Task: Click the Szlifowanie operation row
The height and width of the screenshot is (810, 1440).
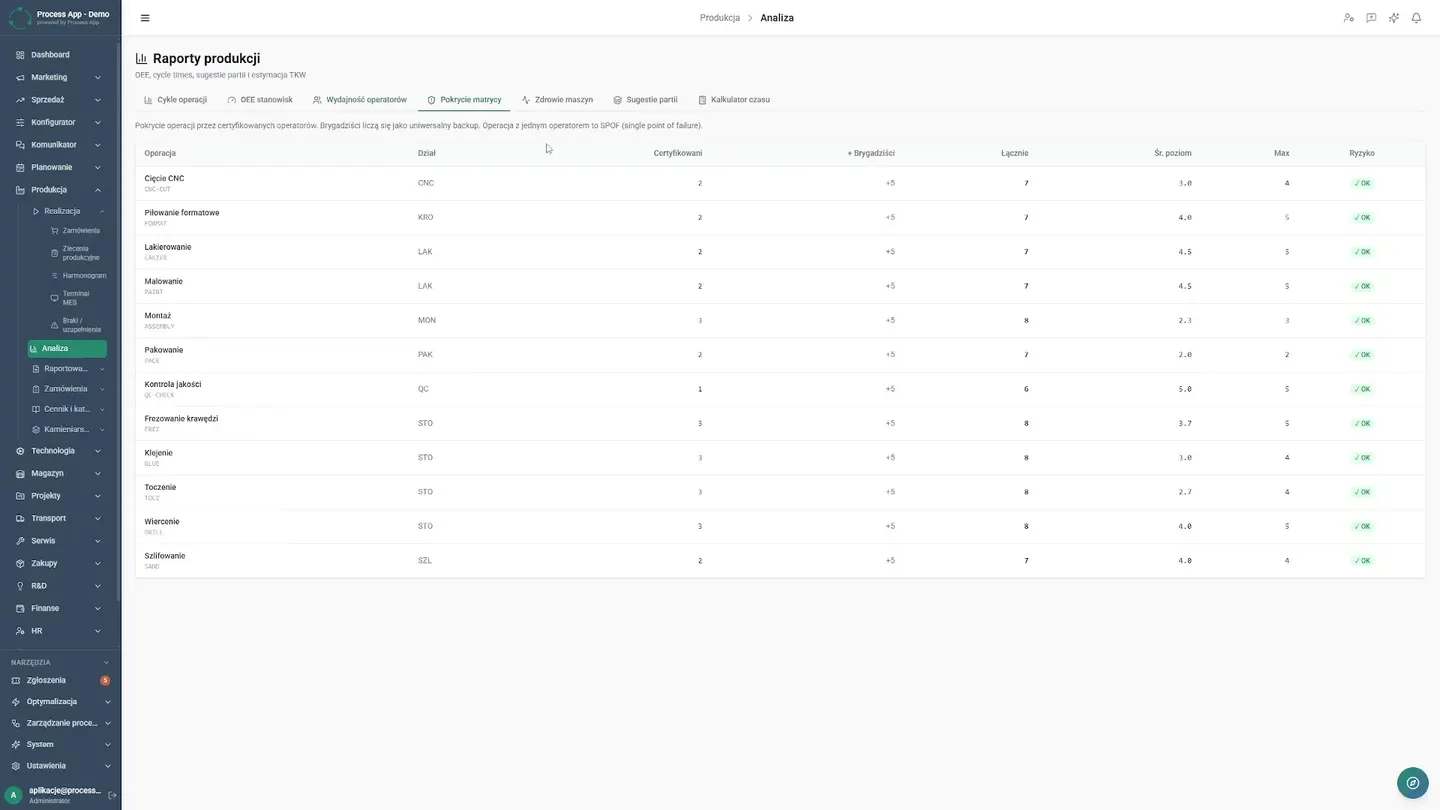Action: (x=780, y=561)
